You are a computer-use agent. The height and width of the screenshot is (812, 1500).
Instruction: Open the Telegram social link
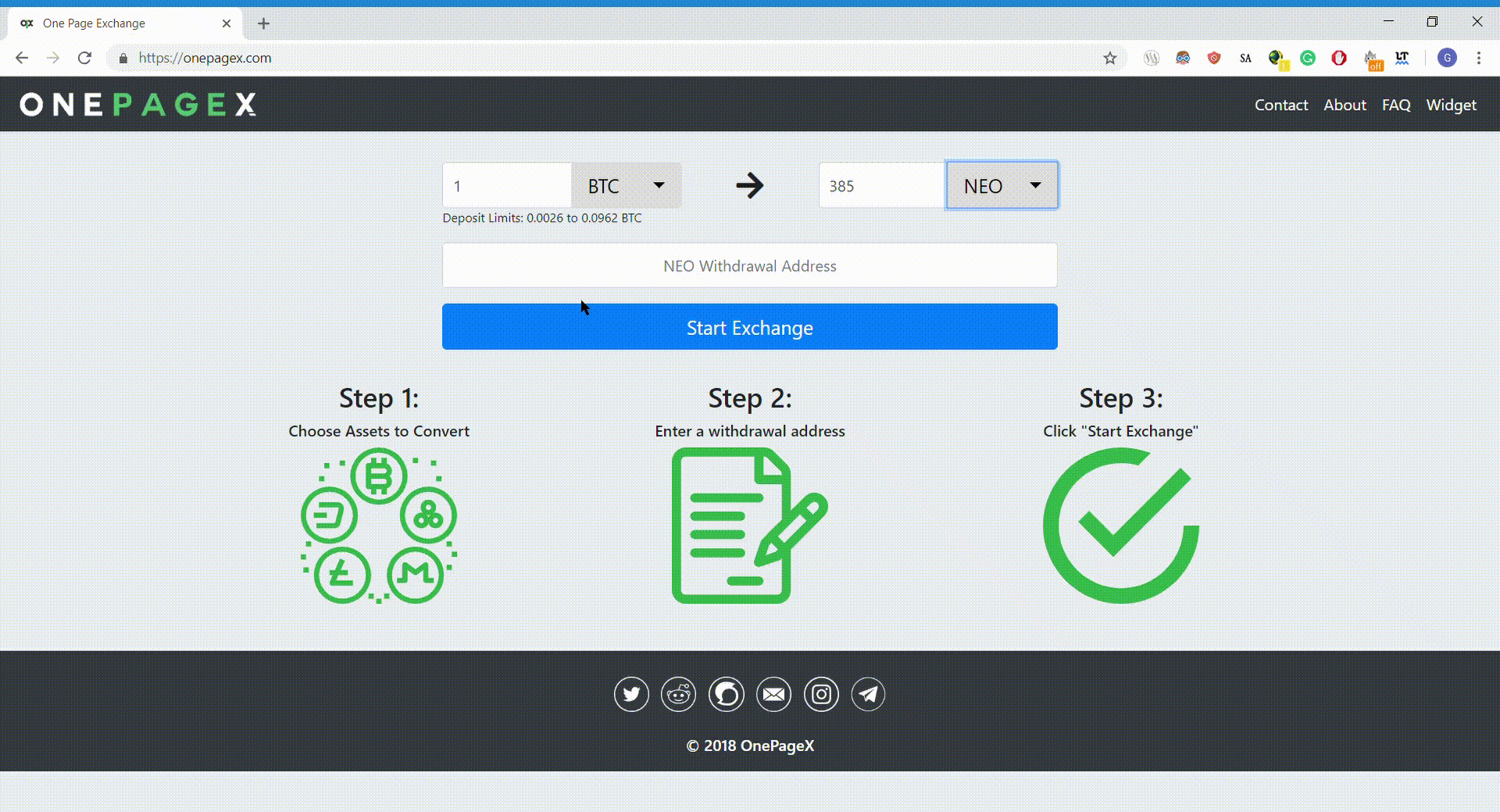[868, 694]
